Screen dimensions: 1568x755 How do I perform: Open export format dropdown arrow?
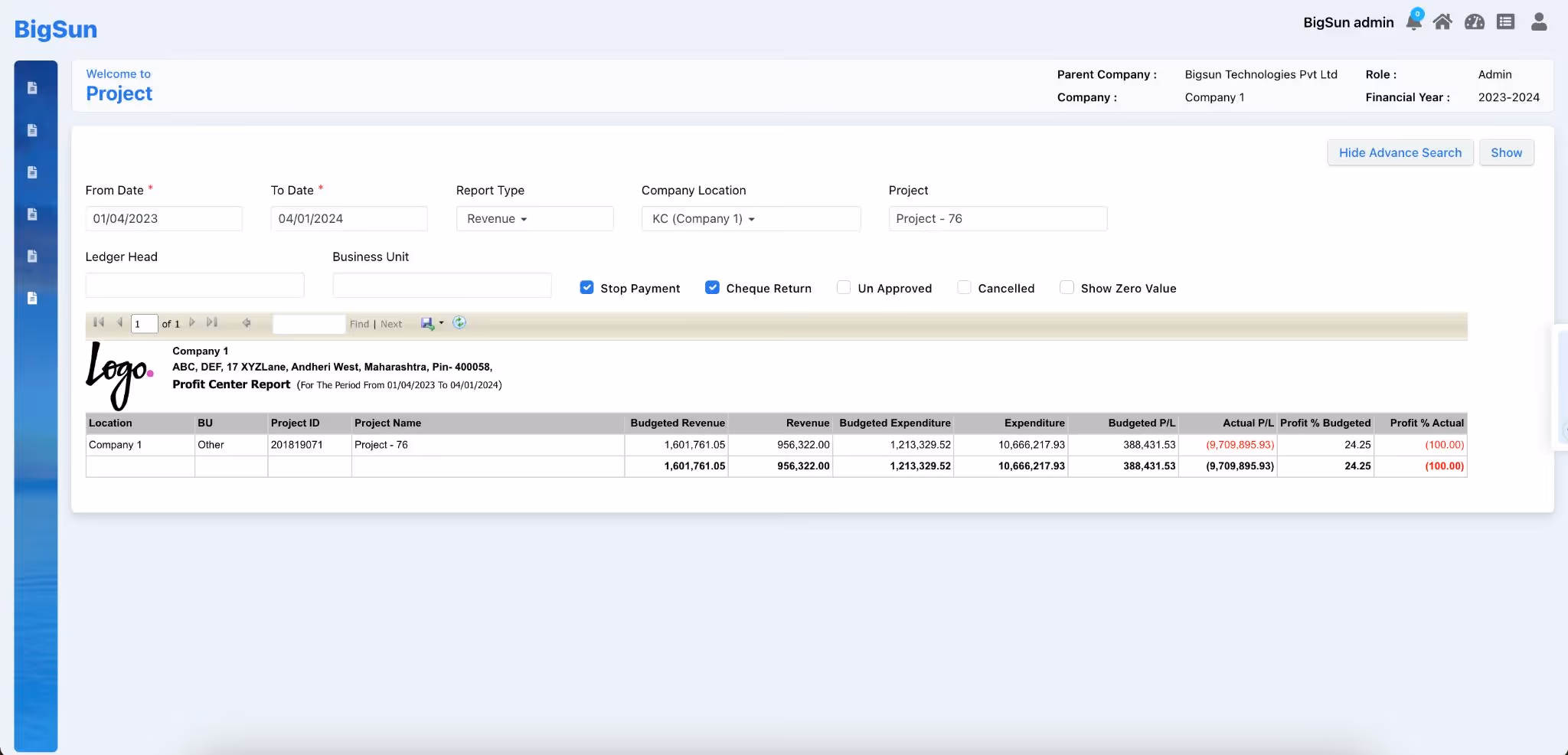coord(441,323)
